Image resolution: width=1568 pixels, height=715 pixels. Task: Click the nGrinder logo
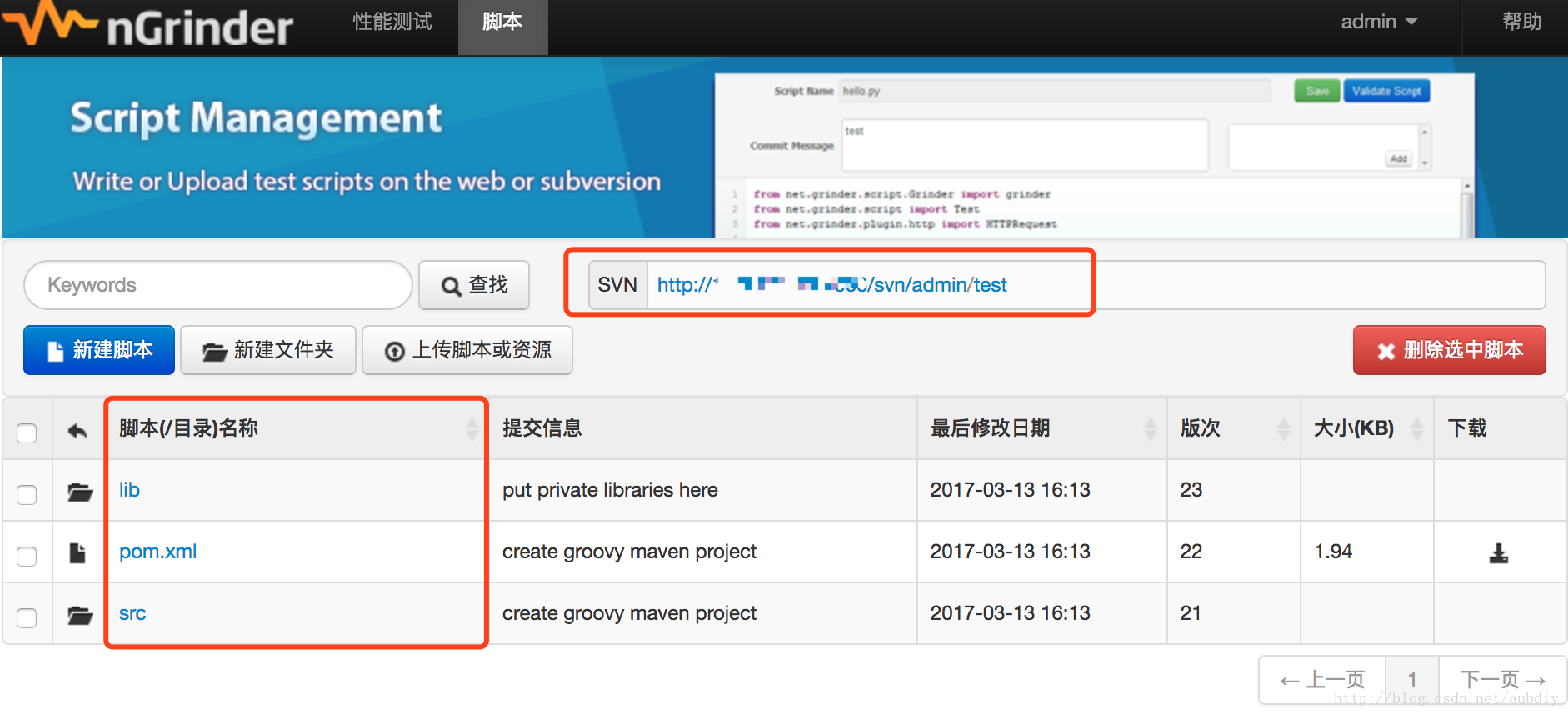click(148, 25)
